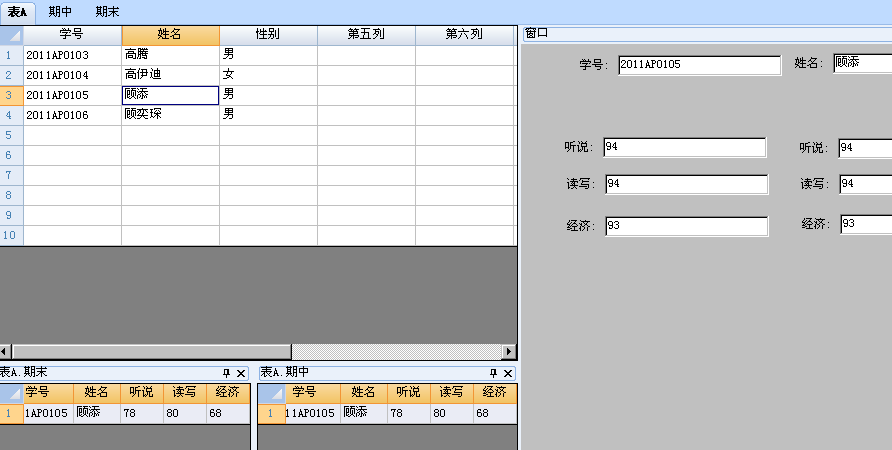Pin the 表A.期末 panel
Viewport: 892px width, 450px height.
point(226,373)
